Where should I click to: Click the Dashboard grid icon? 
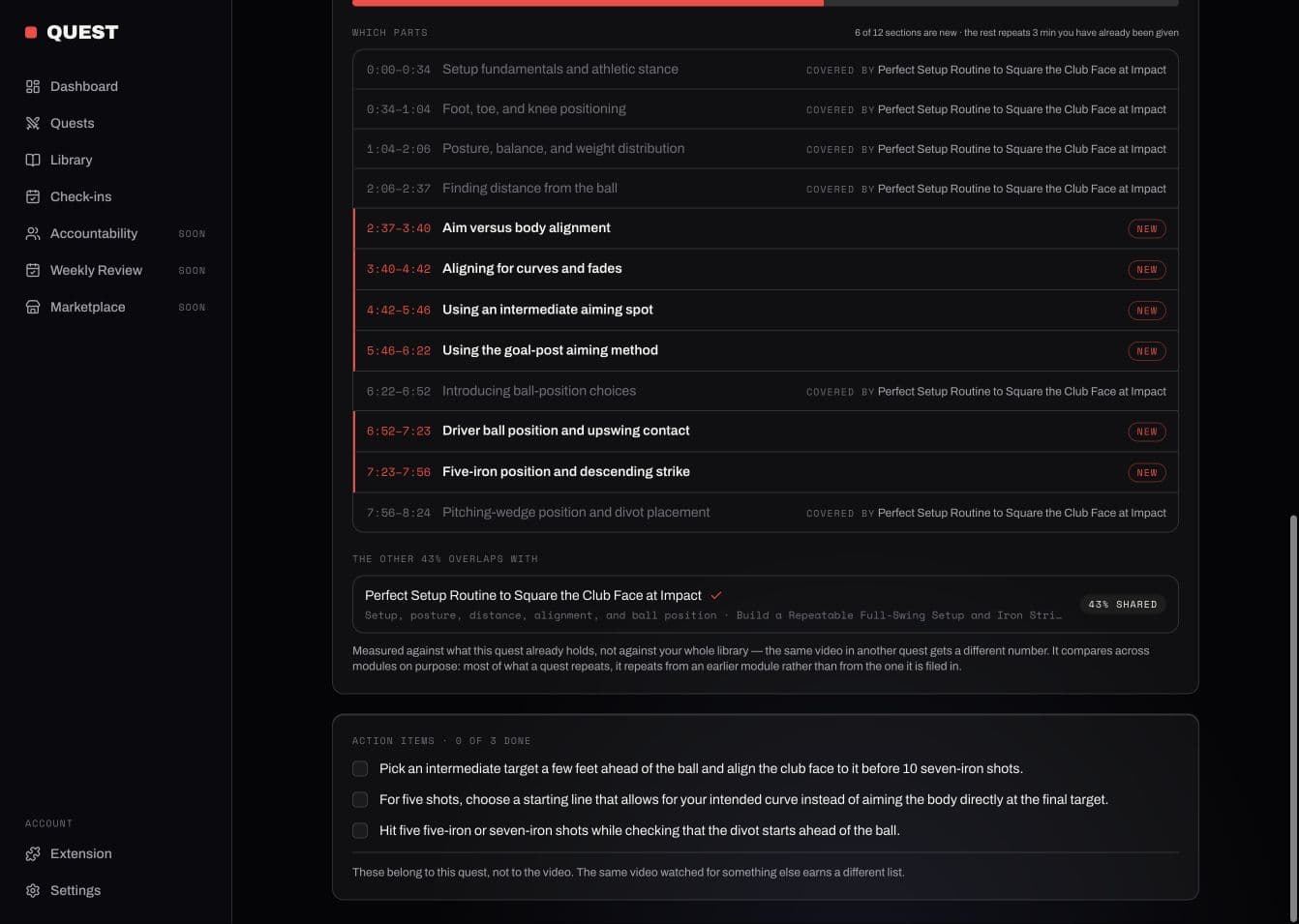33,86
